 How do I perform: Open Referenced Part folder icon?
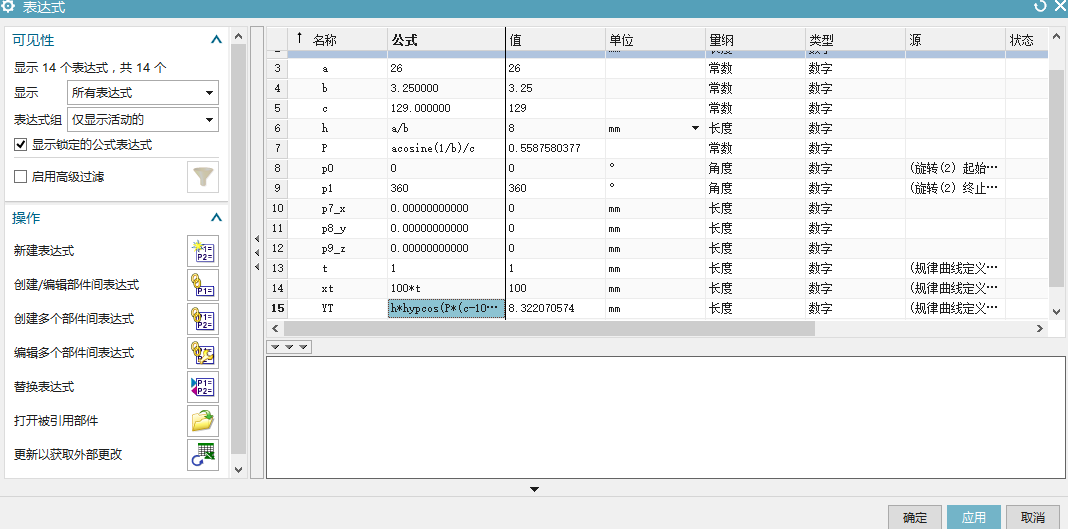coord(203,421)
